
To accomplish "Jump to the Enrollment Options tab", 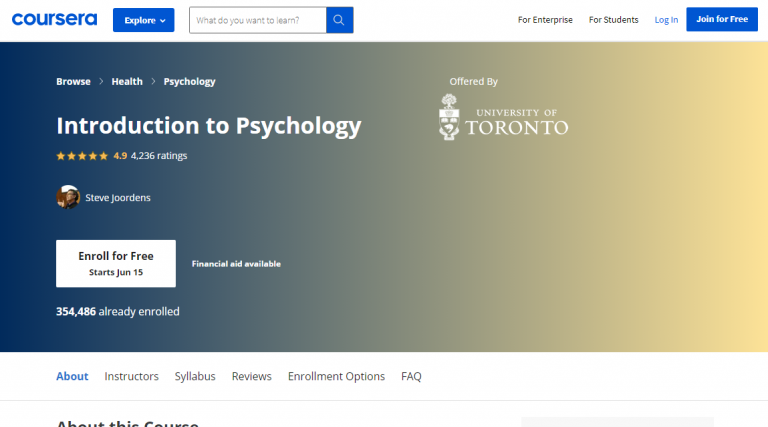I will point(336,377).
